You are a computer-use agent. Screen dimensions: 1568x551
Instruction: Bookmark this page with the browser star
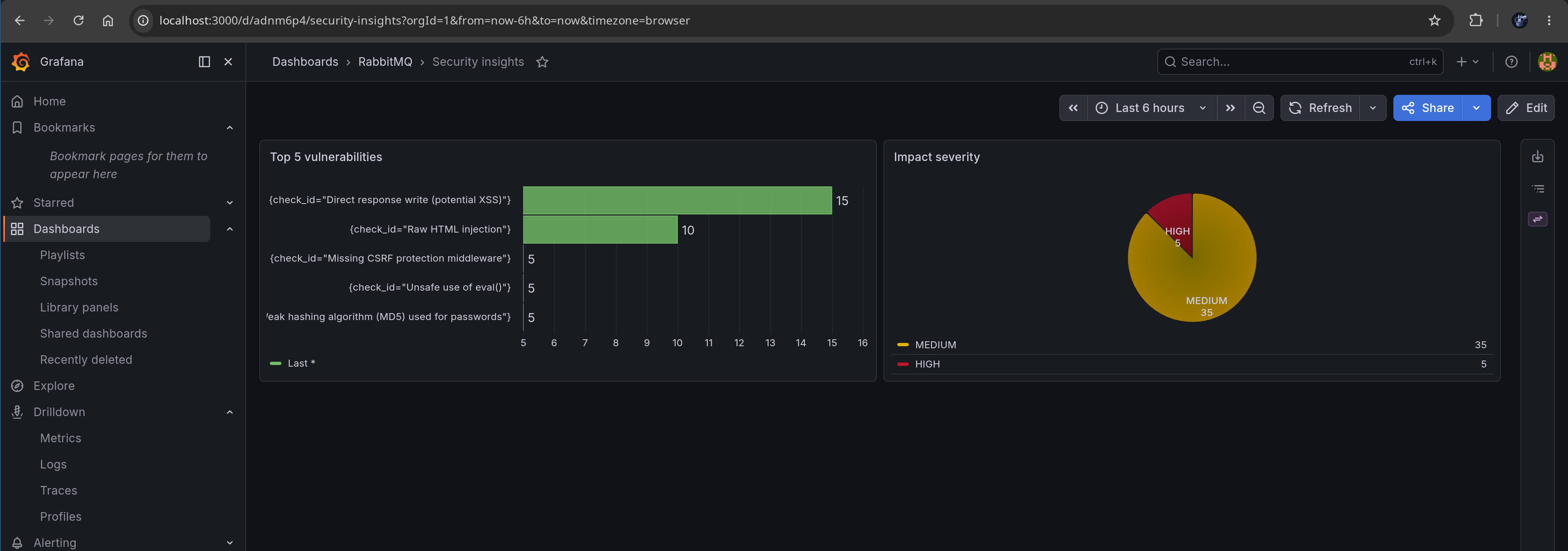point(1435,20)
